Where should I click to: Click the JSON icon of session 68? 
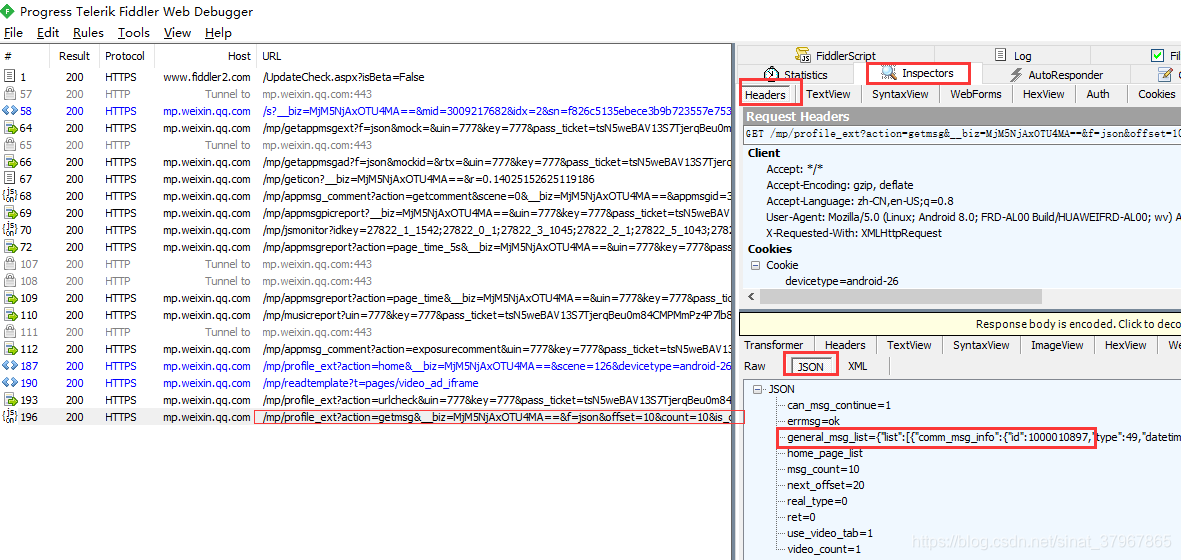tap(10, 196)
